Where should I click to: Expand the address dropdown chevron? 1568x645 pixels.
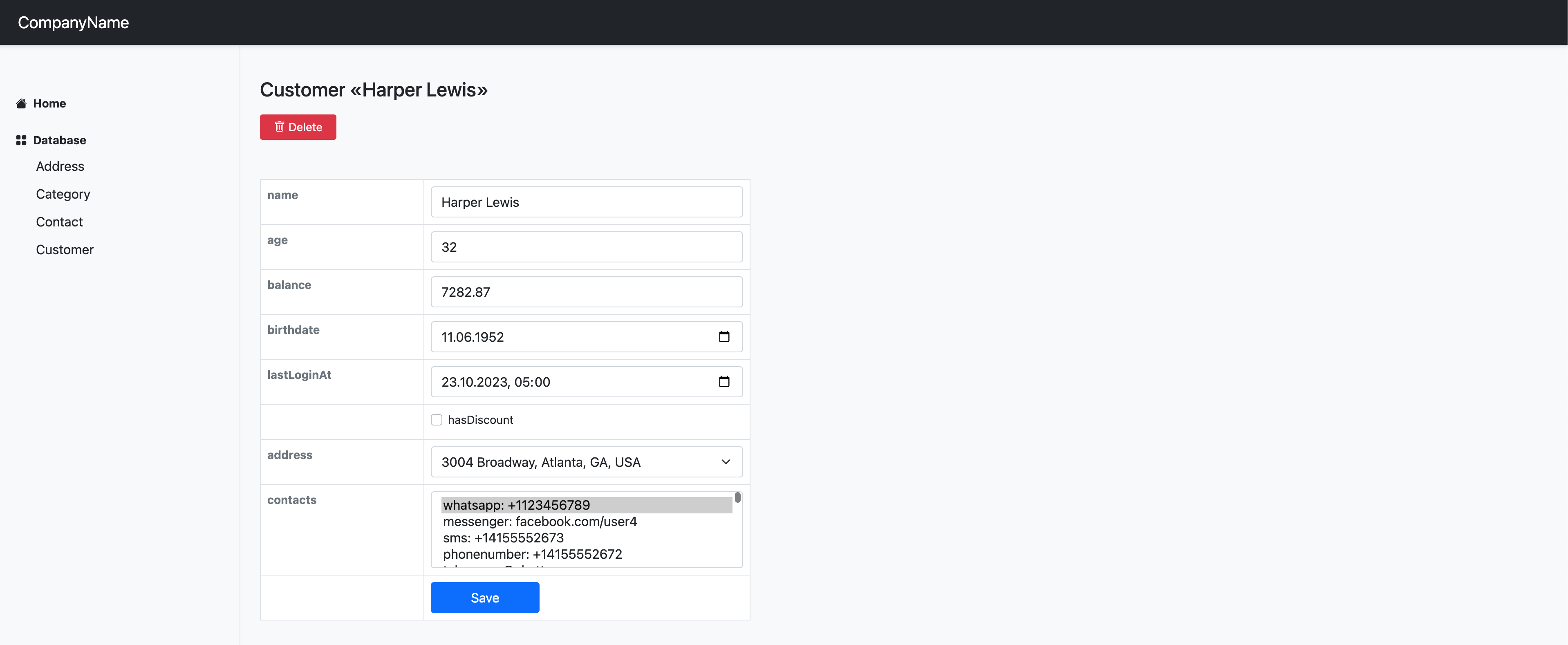pyautogui.click(x=726, y=462)
